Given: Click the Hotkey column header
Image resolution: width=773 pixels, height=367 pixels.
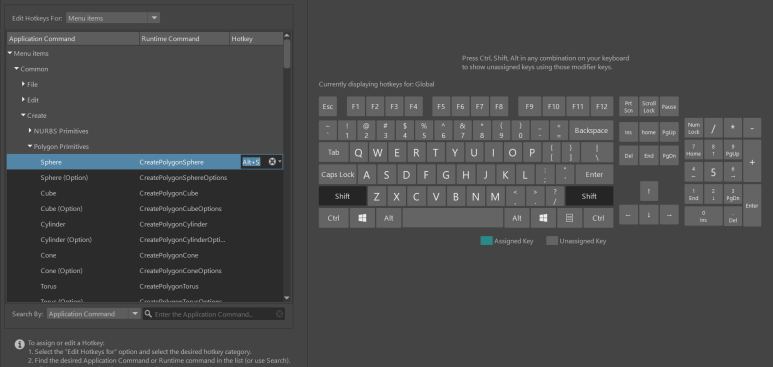Looking at the screenshot, I should click(256, 38).
